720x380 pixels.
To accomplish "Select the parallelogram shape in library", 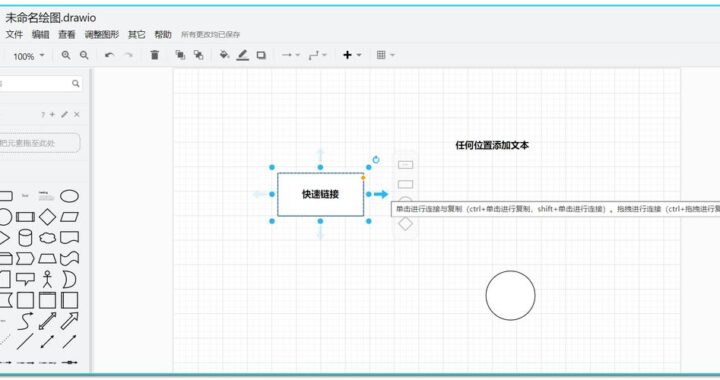I will pos(69,217).
